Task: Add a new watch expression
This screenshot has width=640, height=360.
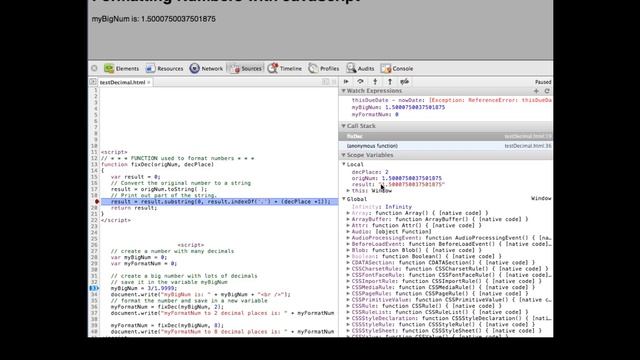Action: pos(536,91)
